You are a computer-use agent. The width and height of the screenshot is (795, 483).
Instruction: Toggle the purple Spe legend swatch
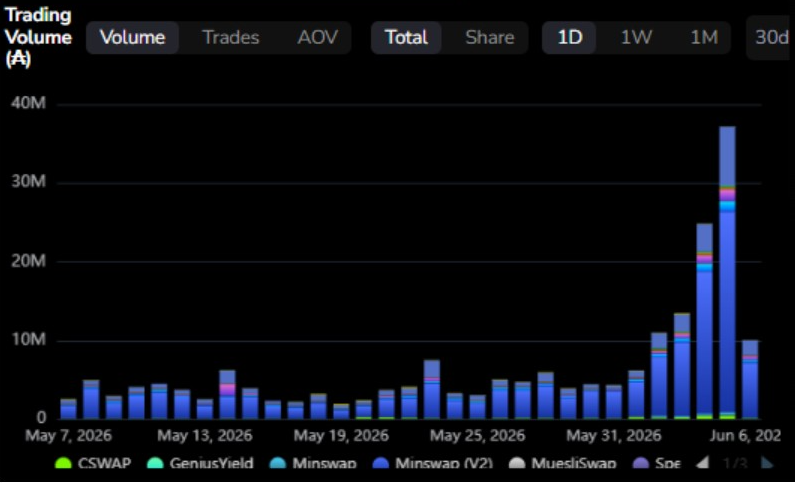tap(641, 463)
